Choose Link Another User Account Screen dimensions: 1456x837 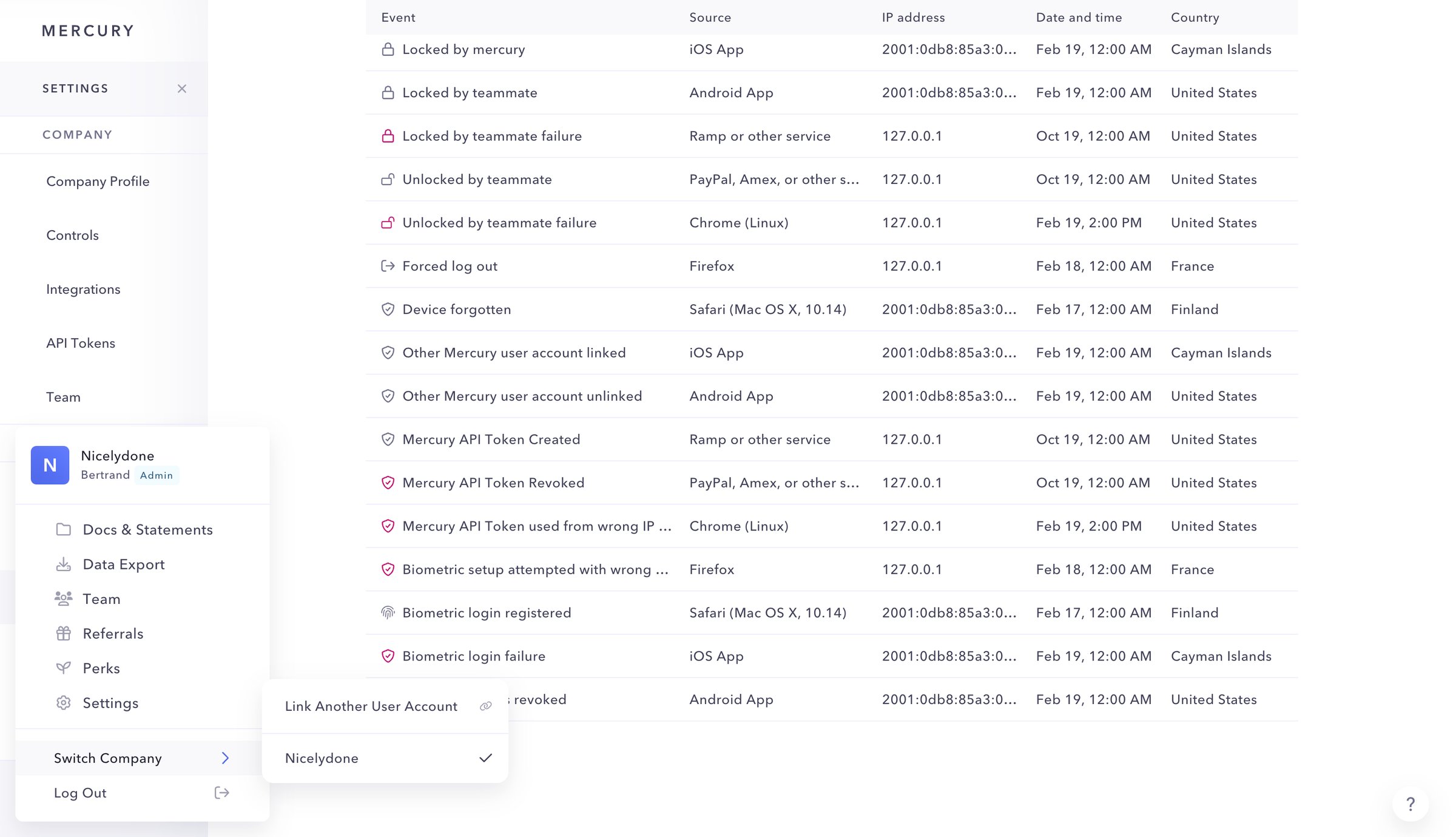[x=371, y=706]
